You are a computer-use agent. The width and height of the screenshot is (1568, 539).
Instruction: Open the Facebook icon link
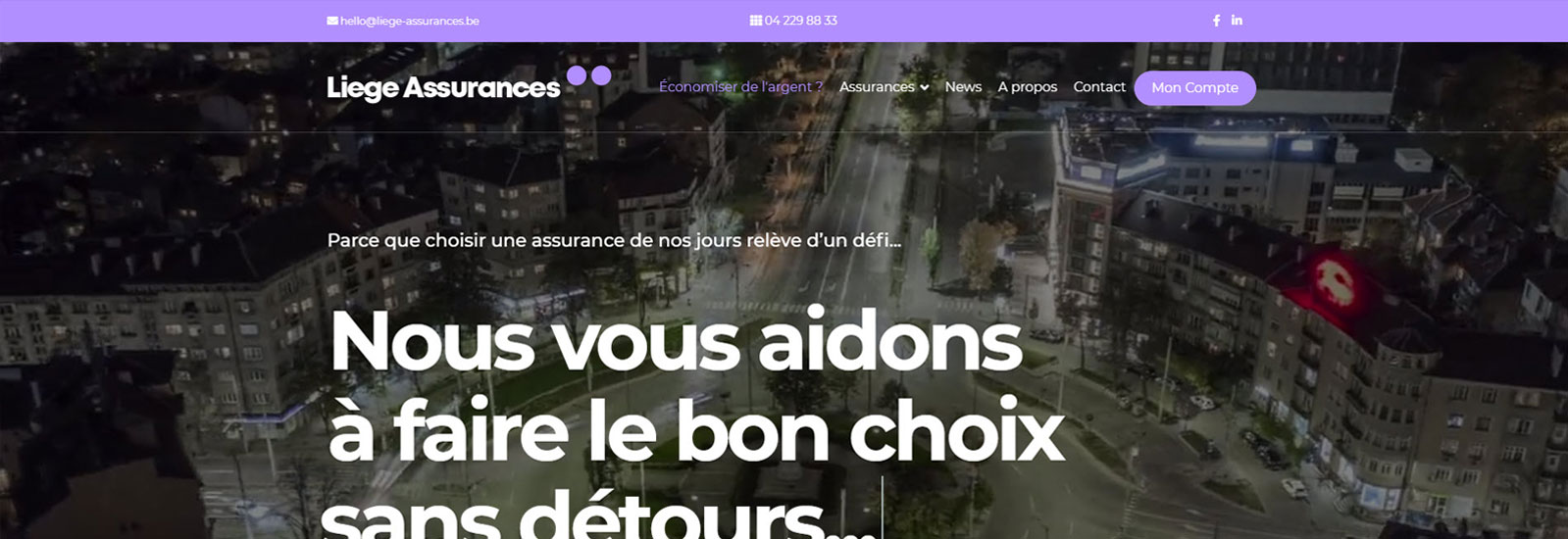point(1217,21)
